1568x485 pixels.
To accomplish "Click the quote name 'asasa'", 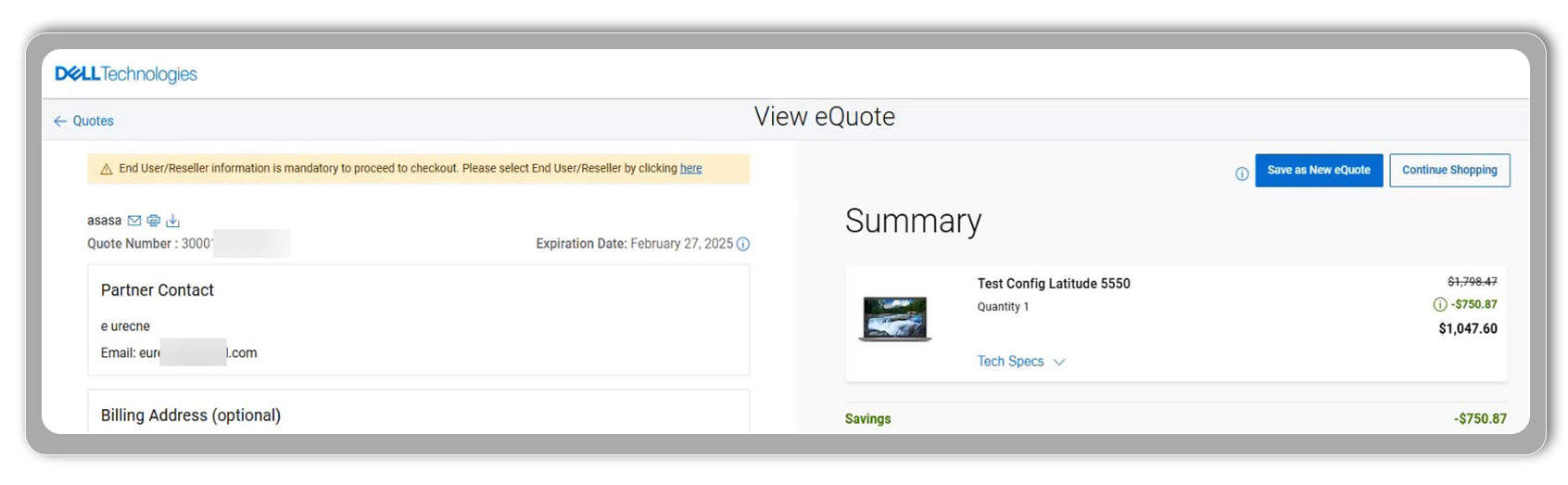I will 104,221.
